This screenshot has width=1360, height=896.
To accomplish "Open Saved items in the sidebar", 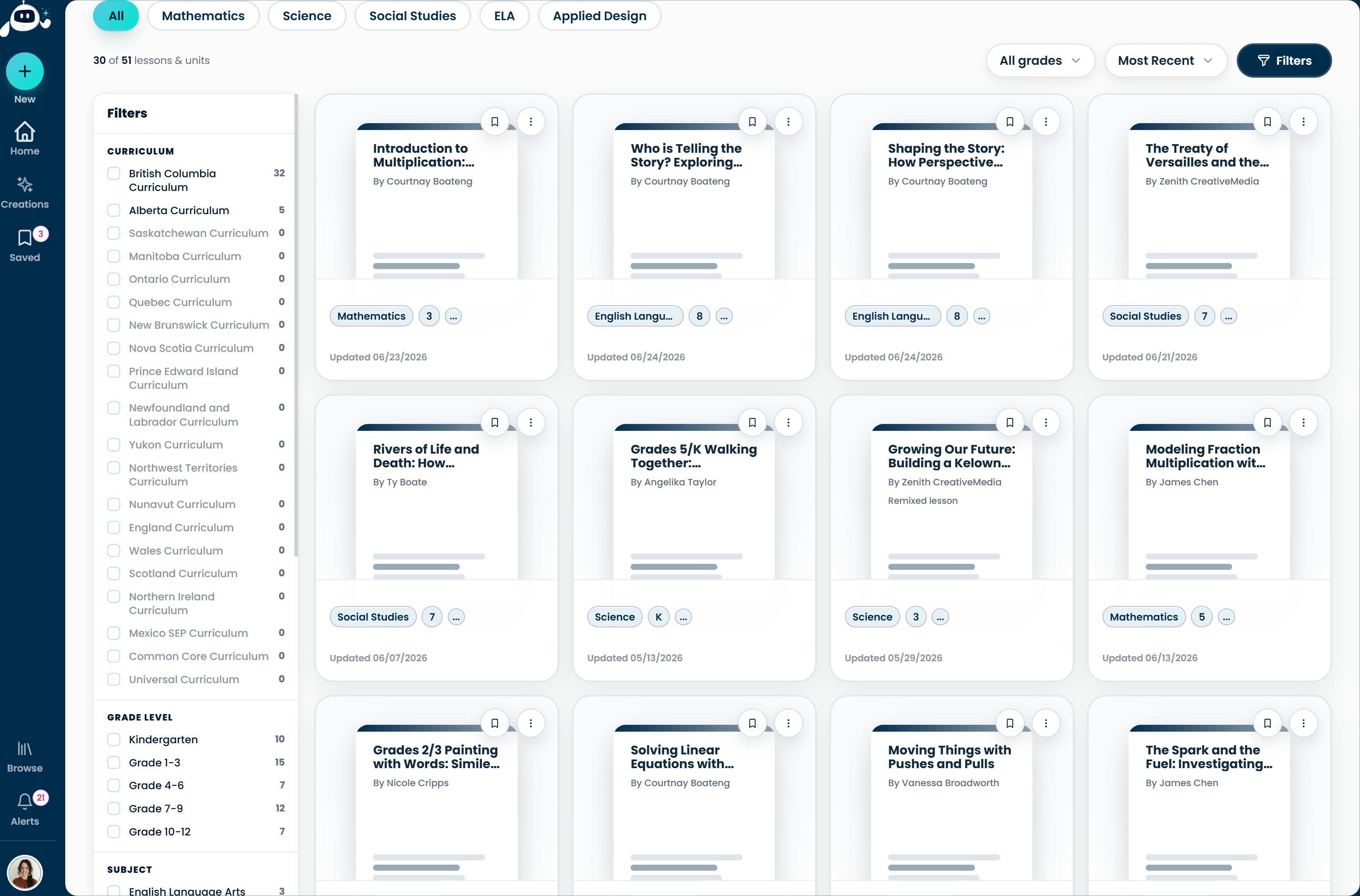I will [24, 245].
